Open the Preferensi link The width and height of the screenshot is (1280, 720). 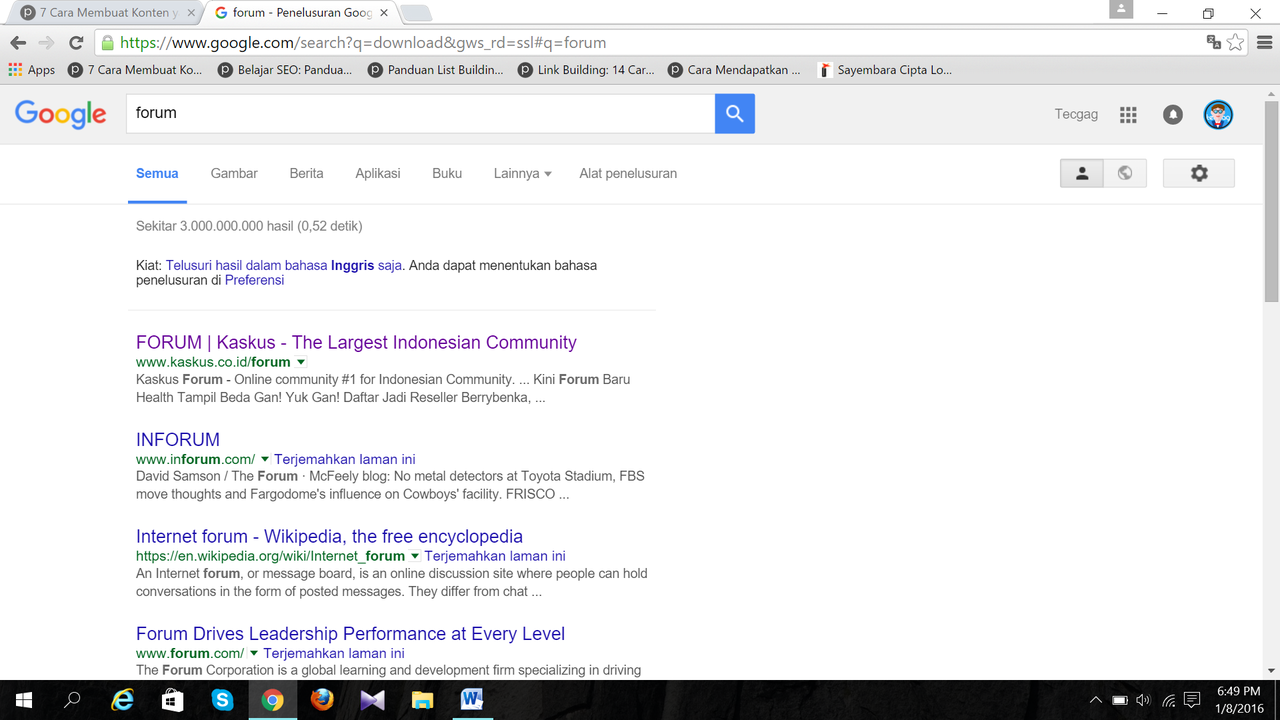254,280
